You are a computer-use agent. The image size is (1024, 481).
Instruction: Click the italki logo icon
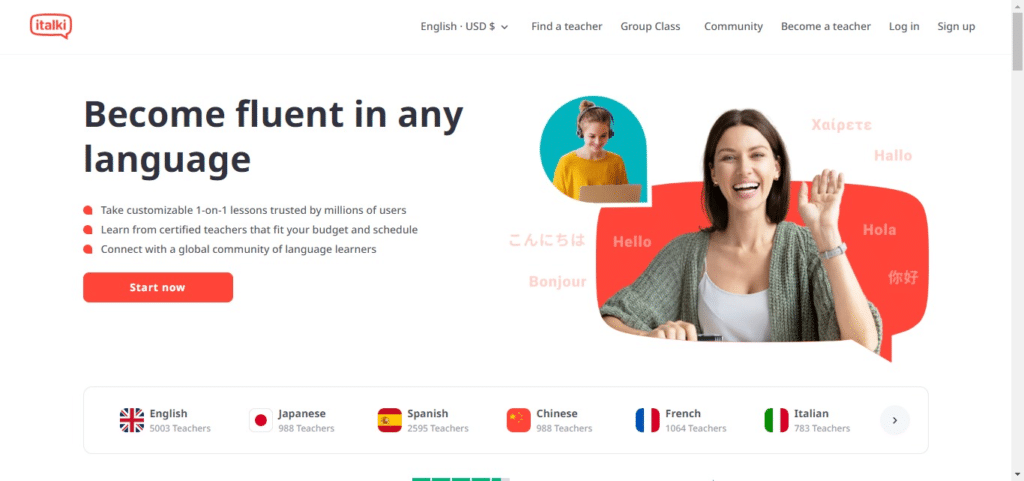51,26
